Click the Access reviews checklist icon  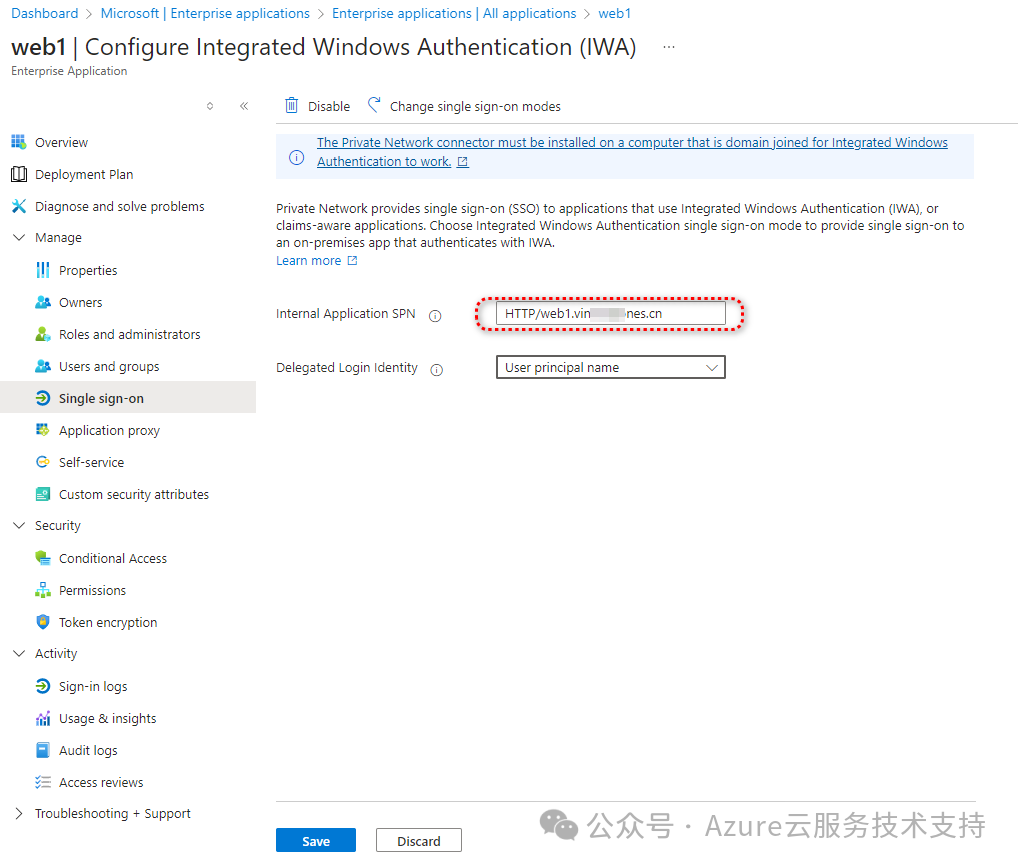click(x=43, y=782)
